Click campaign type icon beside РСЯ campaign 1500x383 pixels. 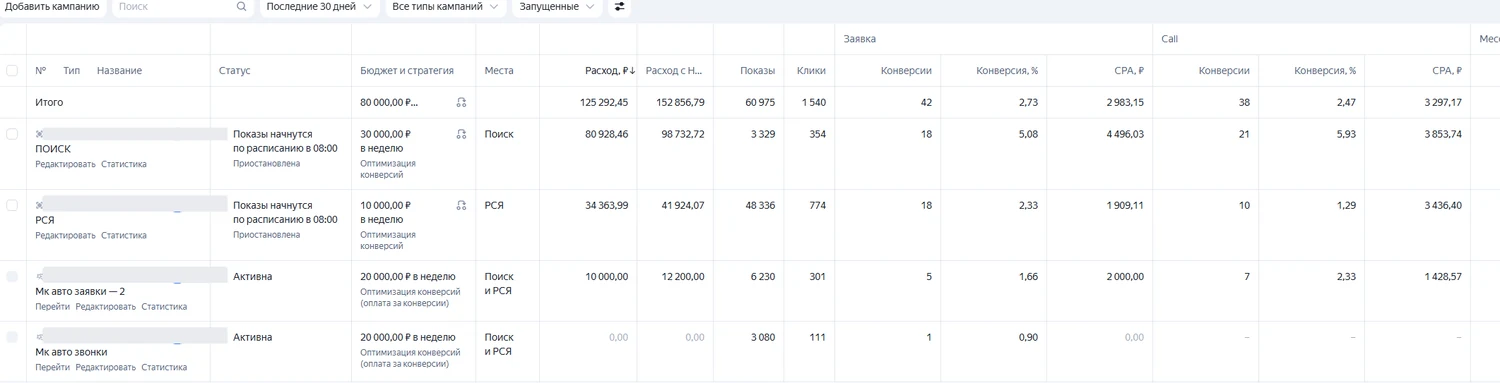click(x=39, y=205)
